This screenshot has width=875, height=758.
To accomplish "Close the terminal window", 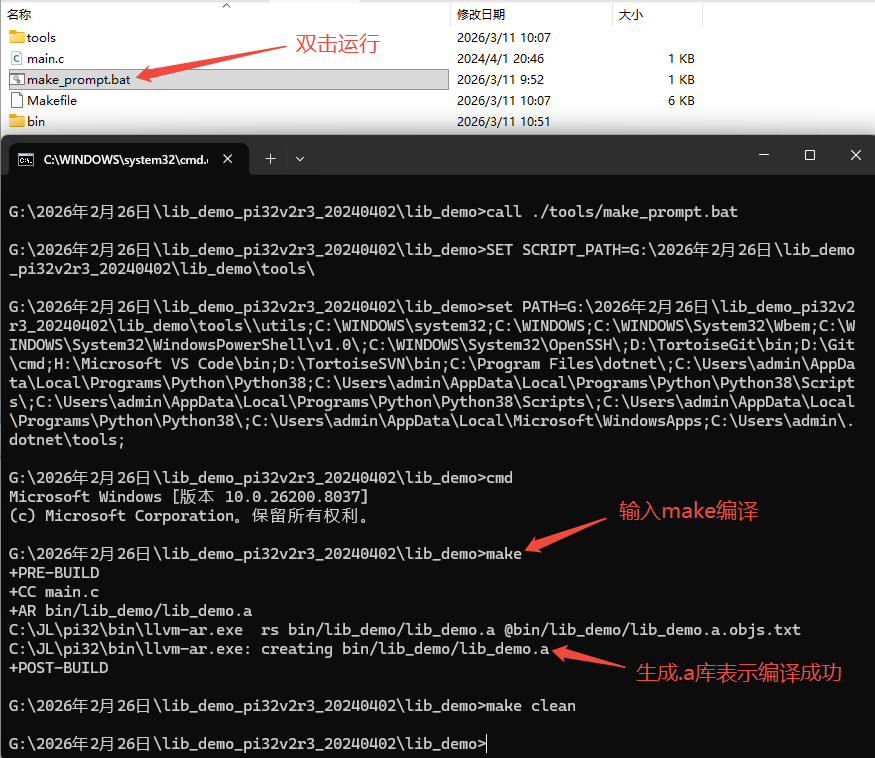I will tap(855, 155).
